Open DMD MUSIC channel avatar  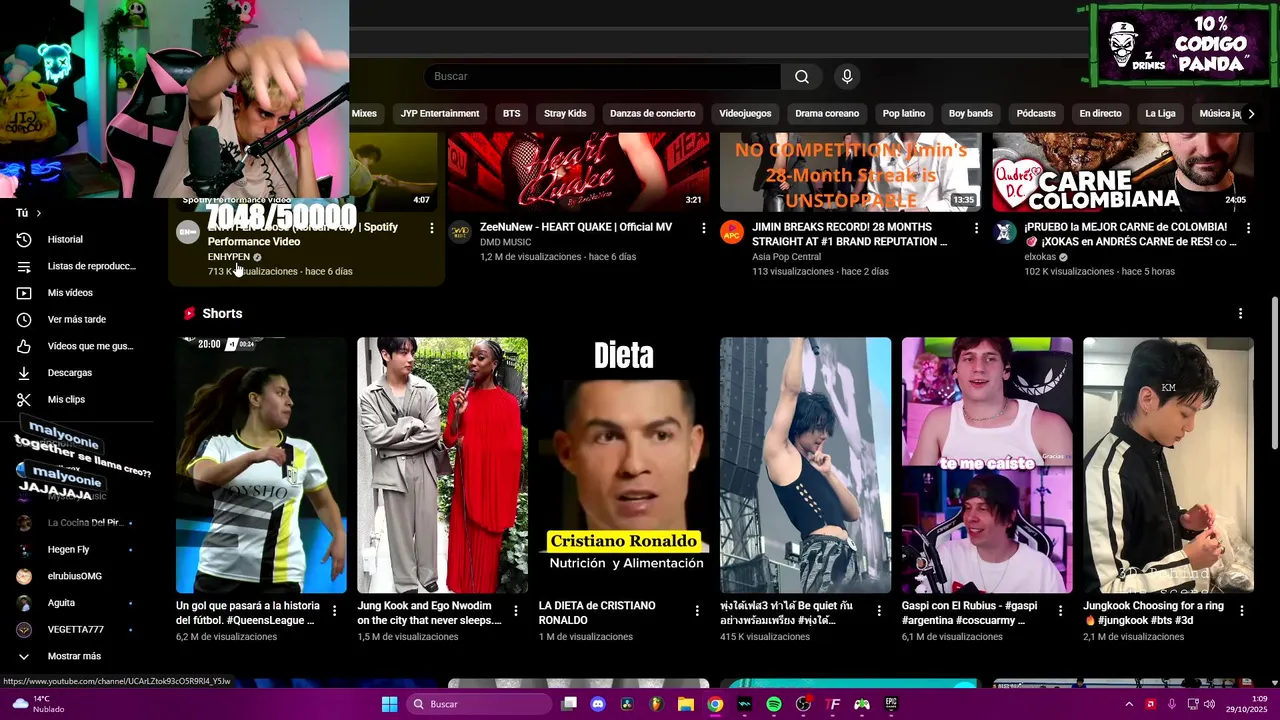click(460, 232)
